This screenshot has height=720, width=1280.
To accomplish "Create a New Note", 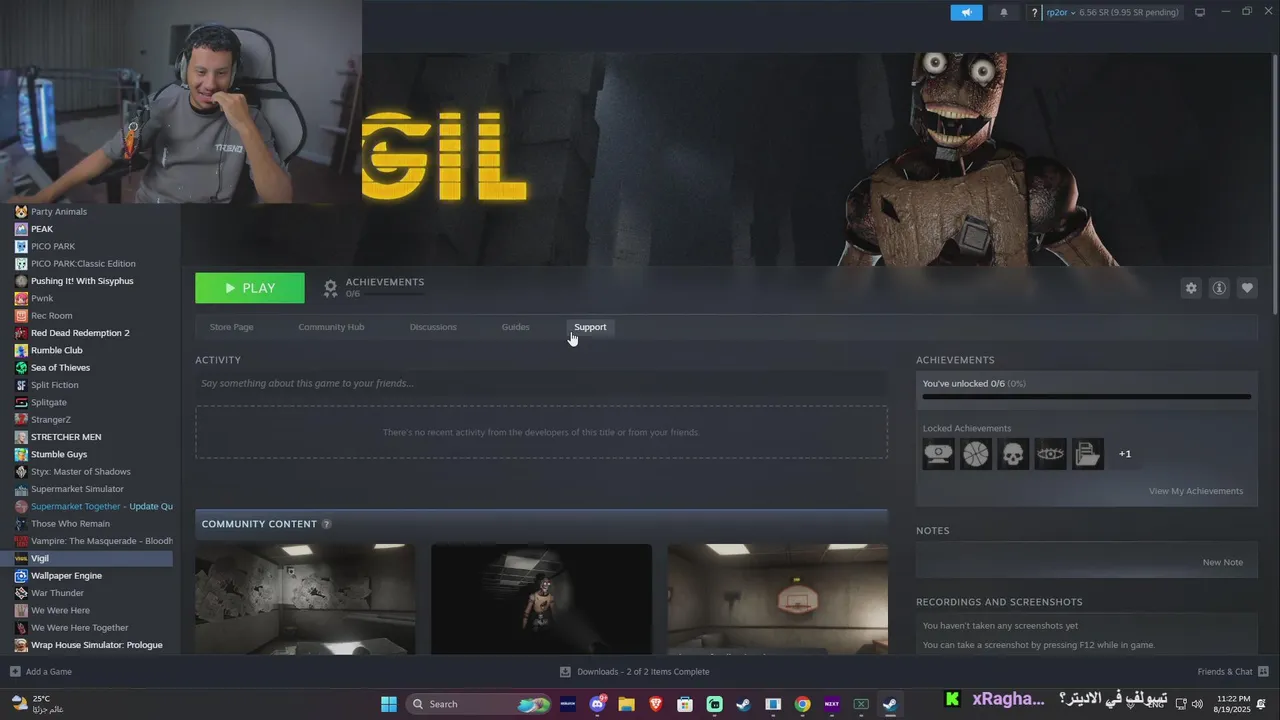I will pos(1222,562).
